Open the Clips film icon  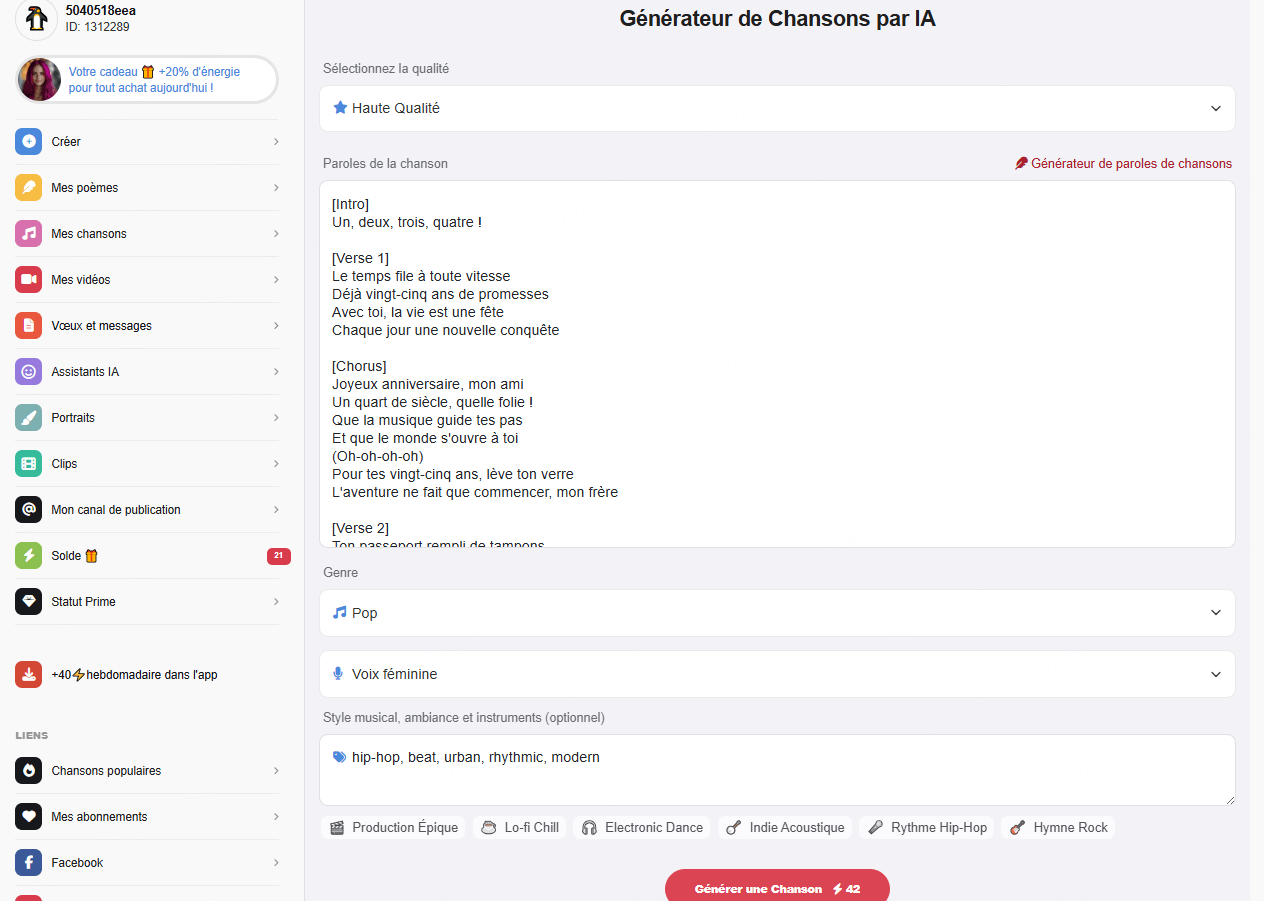(28, 464)
